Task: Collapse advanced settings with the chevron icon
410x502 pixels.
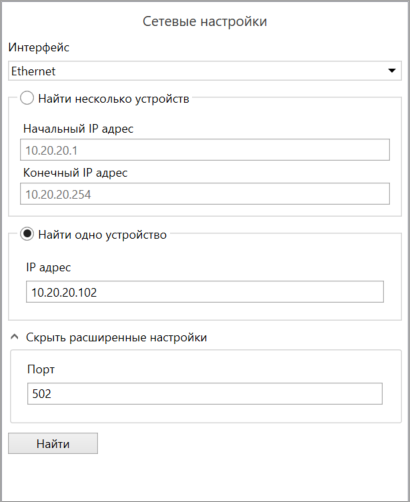Action: click(x=14, y=337)
